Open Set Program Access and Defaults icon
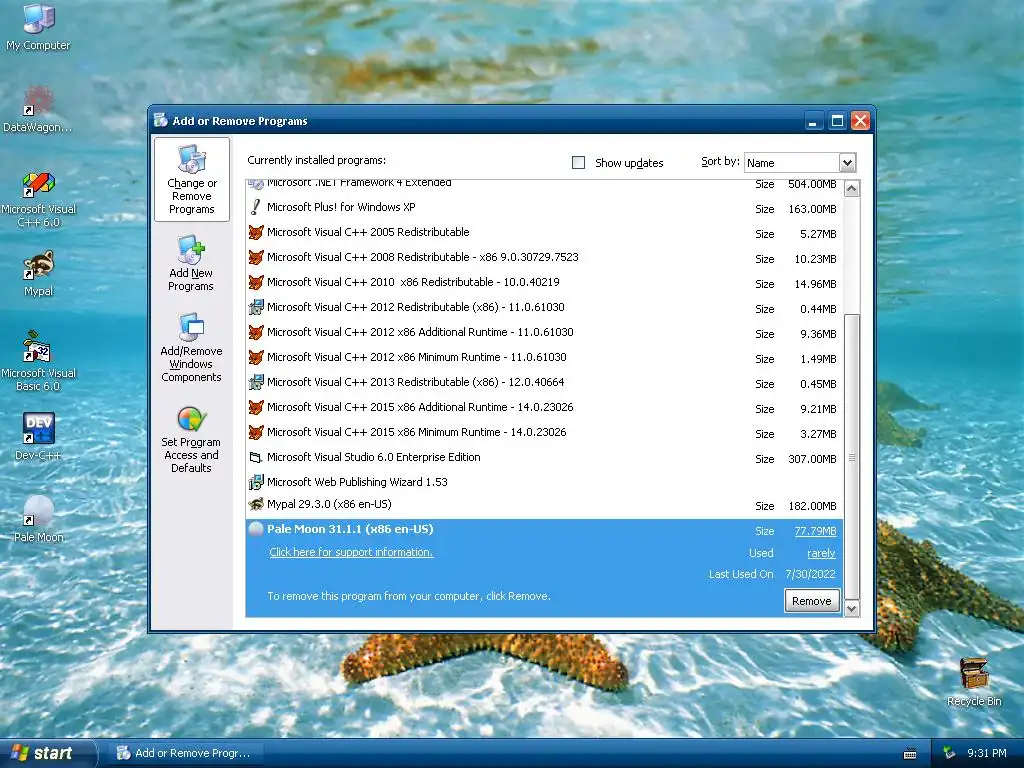 191,440
